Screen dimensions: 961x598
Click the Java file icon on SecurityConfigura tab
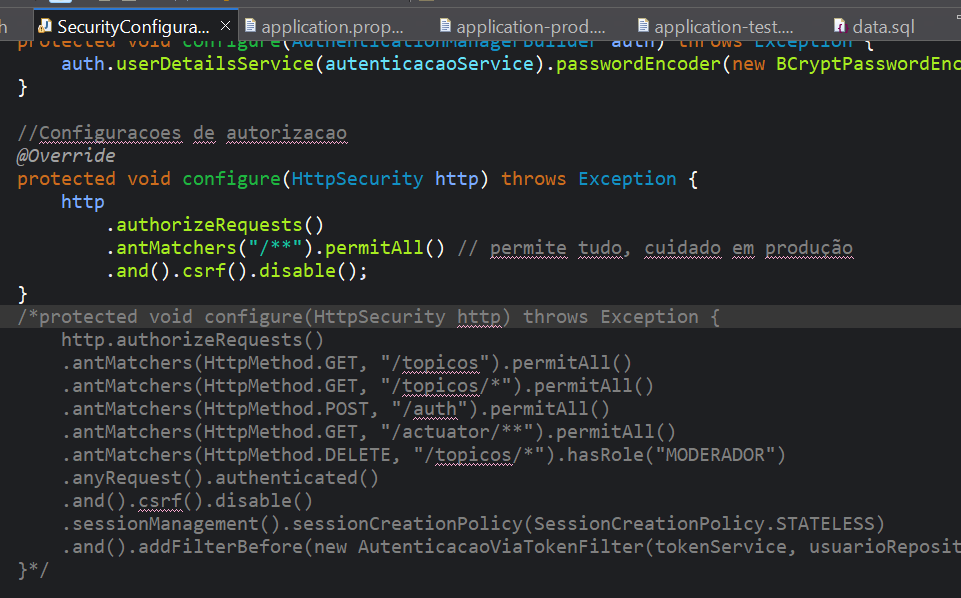[45, 26]
